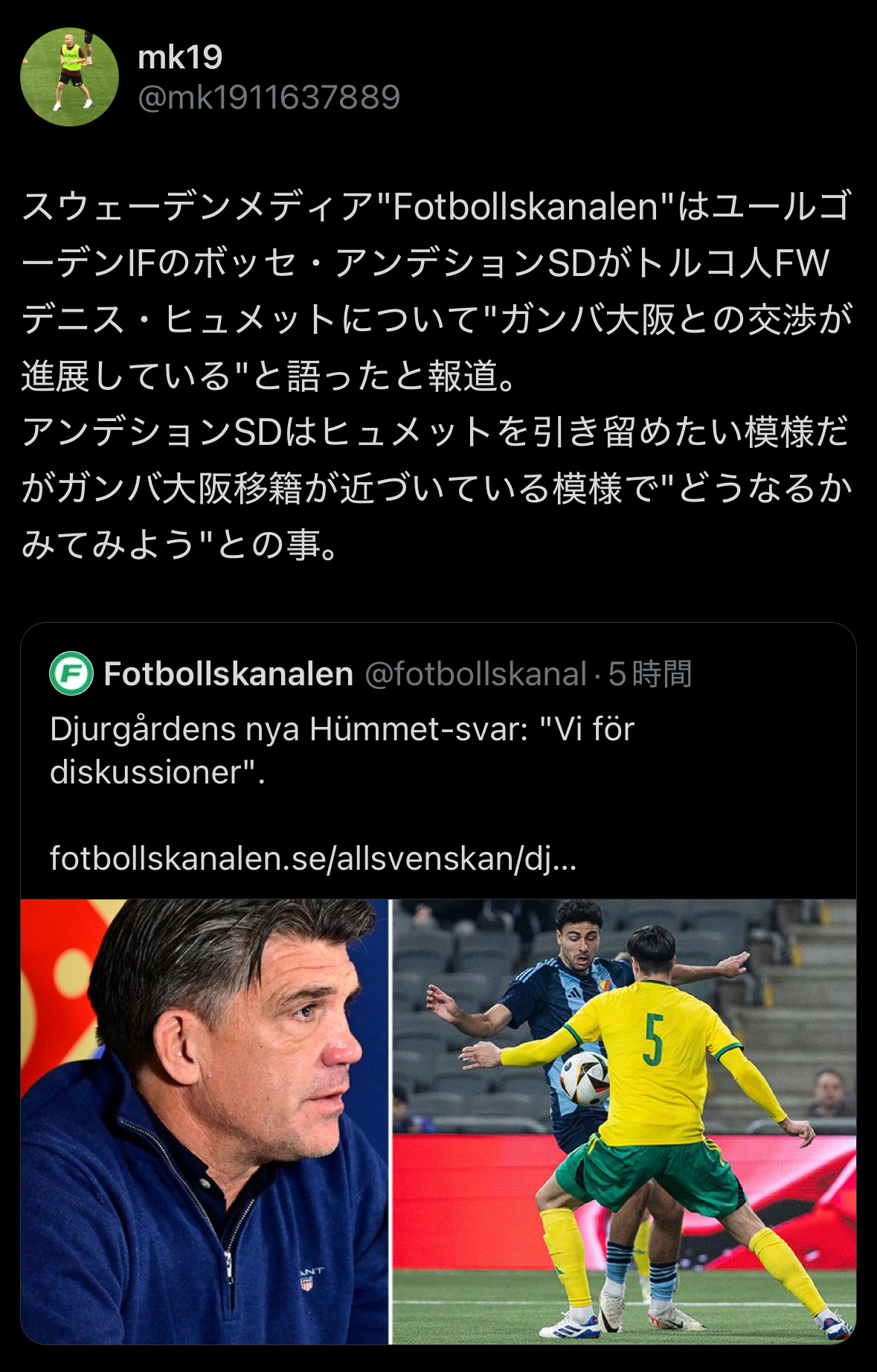The height and width of the screenshot is (1372, 877).
Task: Open match photo with yellow-kit players
Action: (x=624, y=1121)
